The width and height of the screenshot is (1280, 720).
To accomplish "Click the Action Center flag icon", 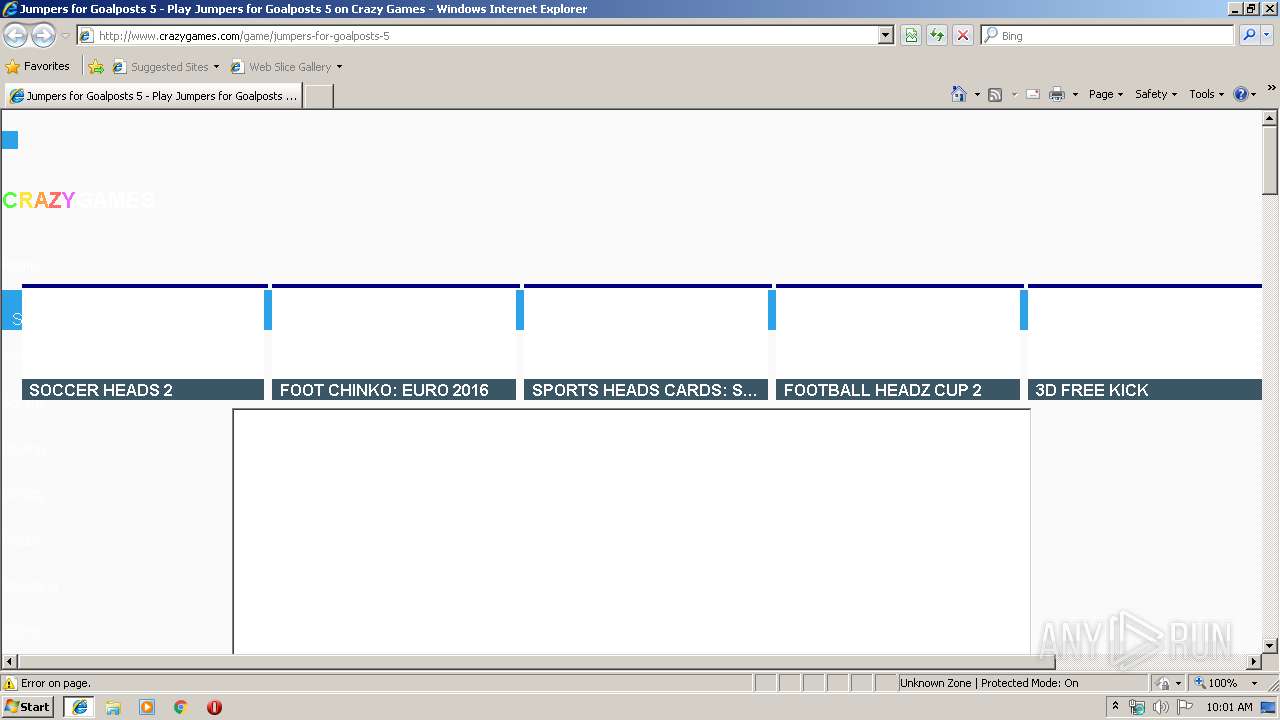I will click(x=1185, y=707).
